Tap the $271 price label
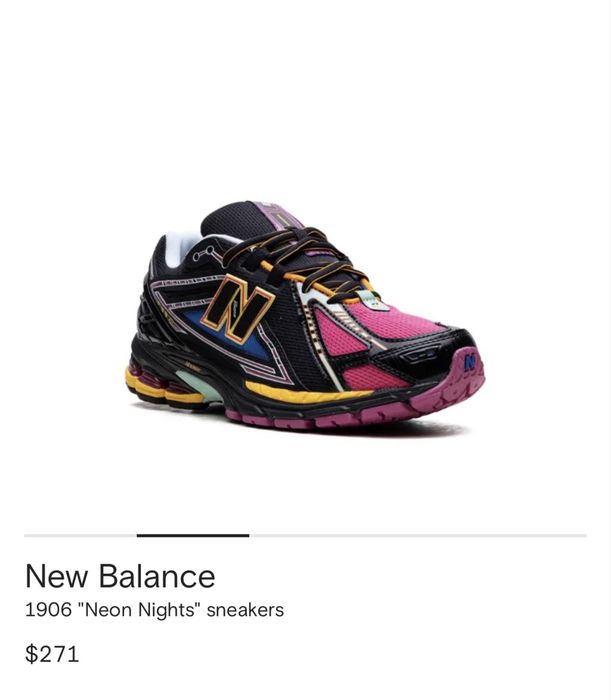 click(52, 654)
